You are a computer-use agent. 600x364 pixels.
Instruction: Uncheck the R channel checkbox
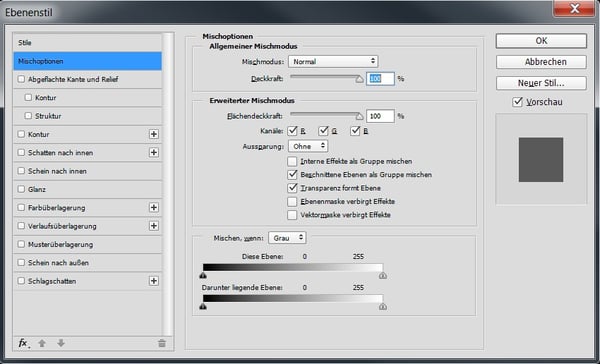click(x=292, y=131)
